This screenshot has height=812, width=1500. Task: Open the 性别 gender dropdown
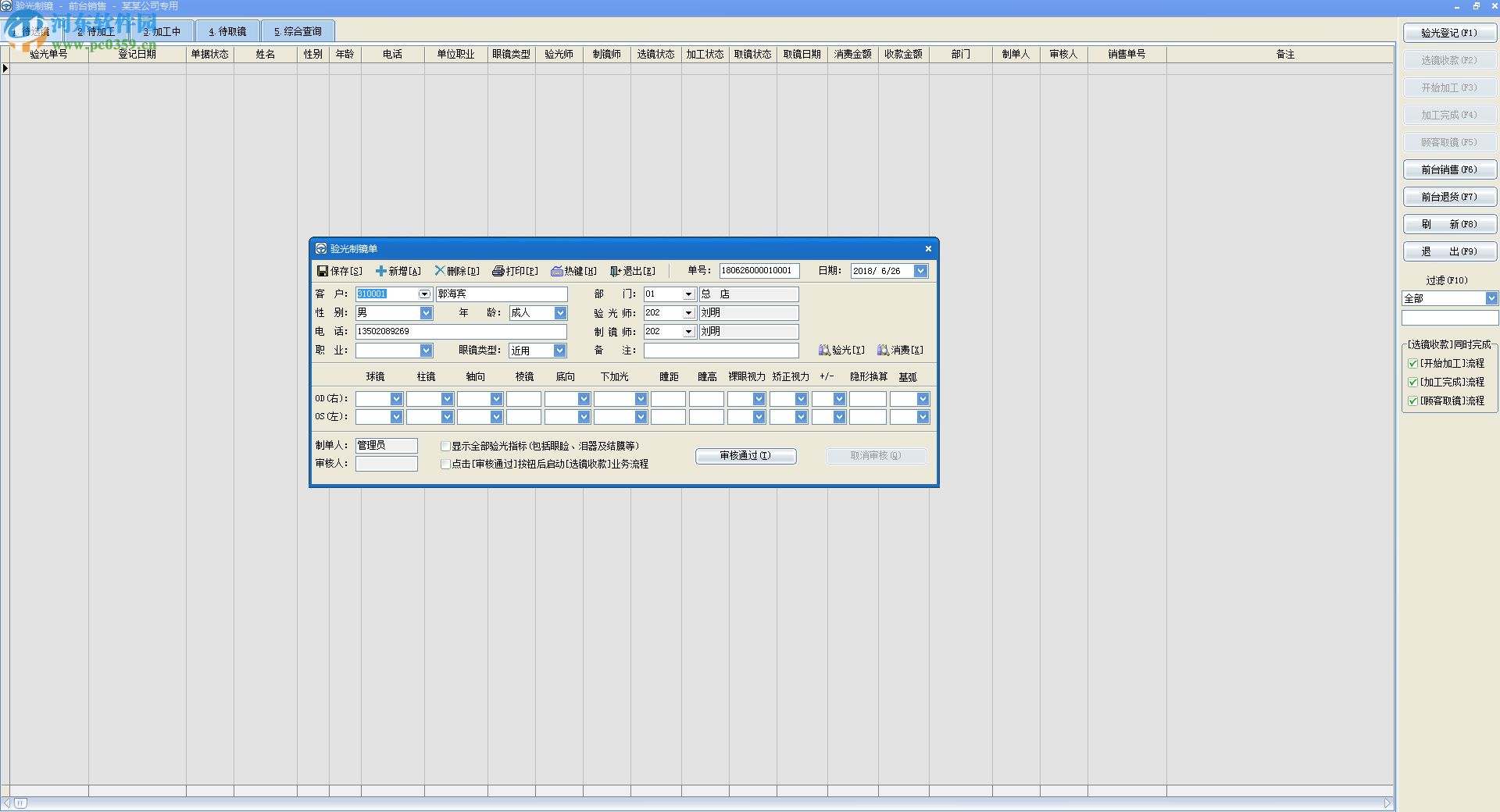[x=426, y=313]
